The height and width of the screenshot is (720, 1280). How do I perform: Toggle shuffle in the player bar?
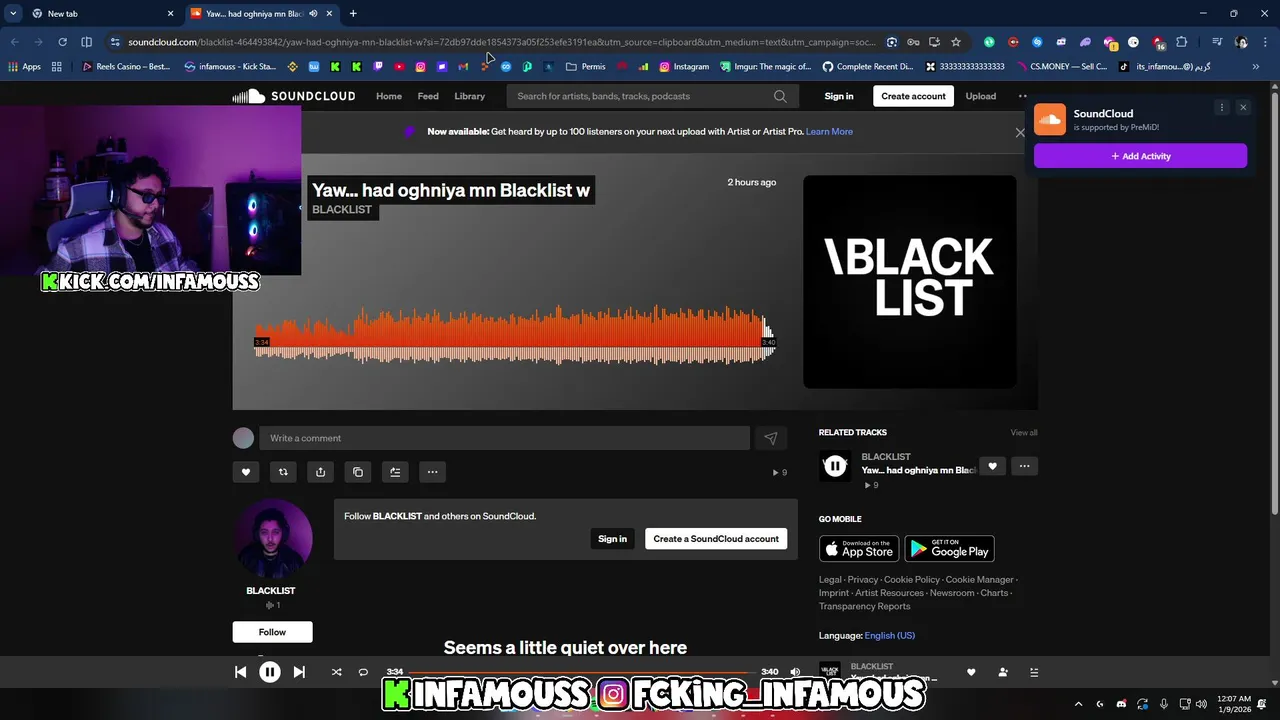coord(336,672)
